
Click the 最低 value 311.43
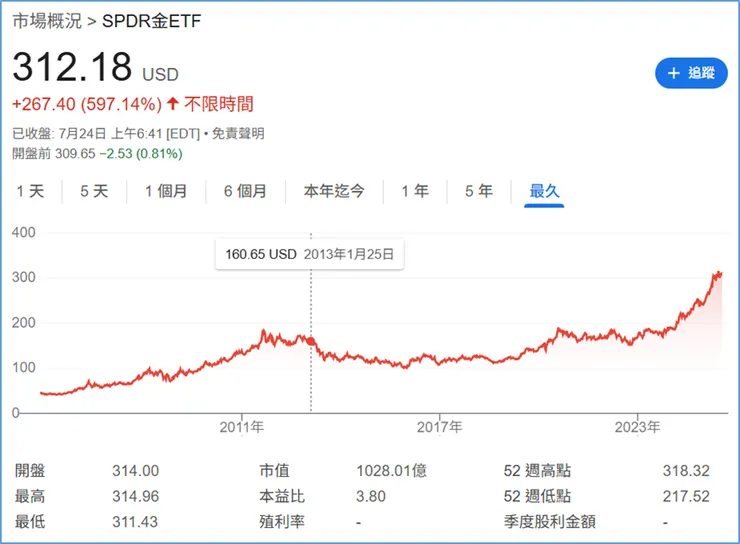[135, 521]
